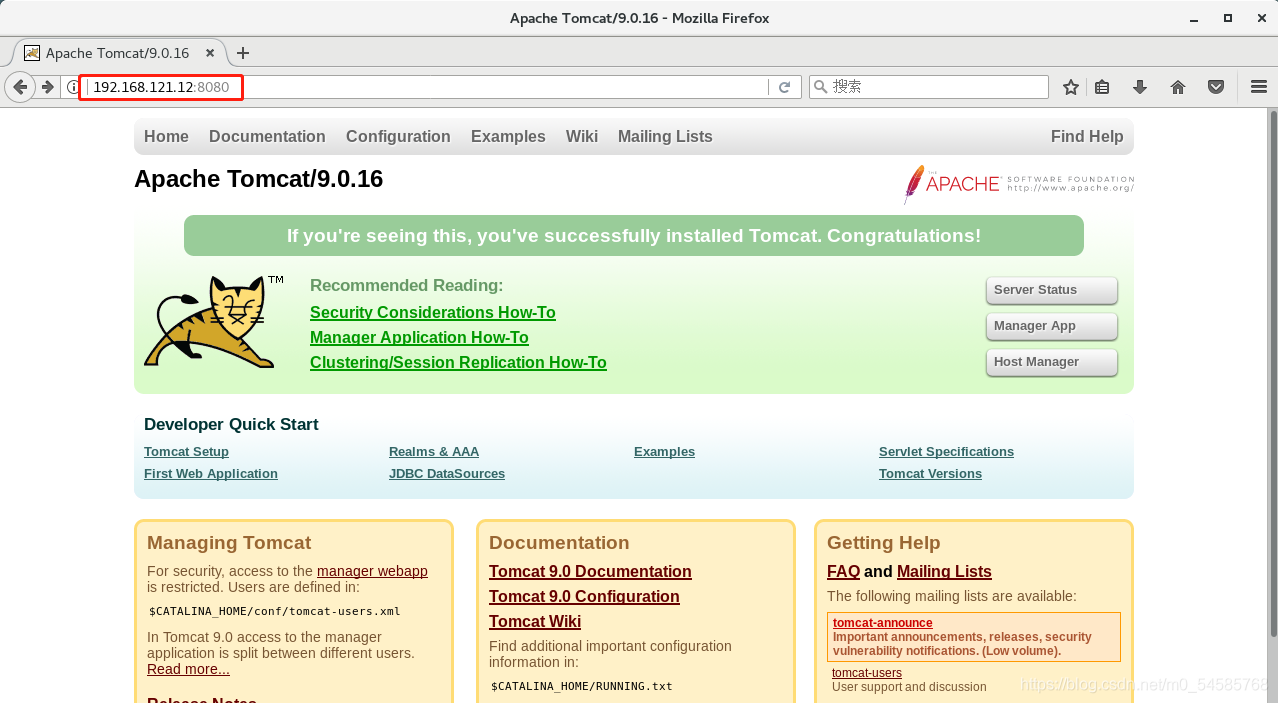The height and width of the screenshot is (703, 1278).
Task: Open the Home navigation item
Action: [x=166, y=136]
